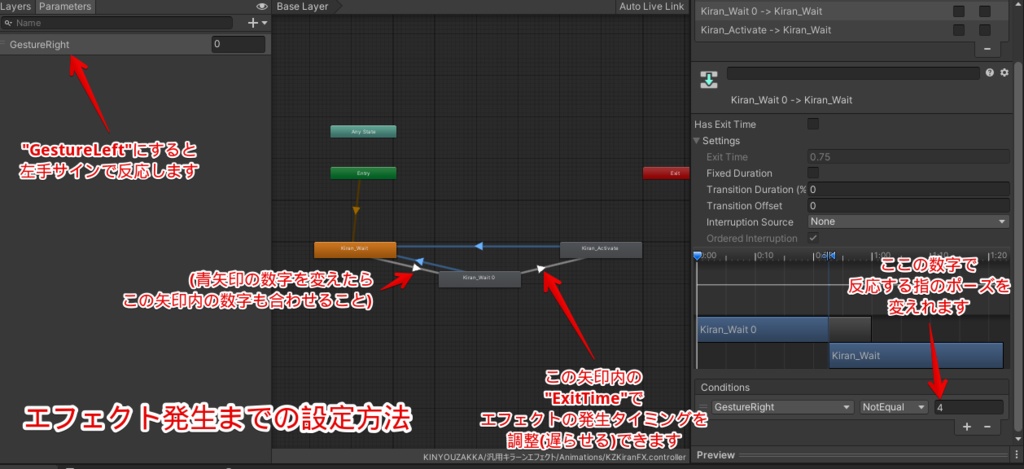The width and height of the screenshot is (1024, 469).
Task: Select the Any State node
Action: [363, 131]
